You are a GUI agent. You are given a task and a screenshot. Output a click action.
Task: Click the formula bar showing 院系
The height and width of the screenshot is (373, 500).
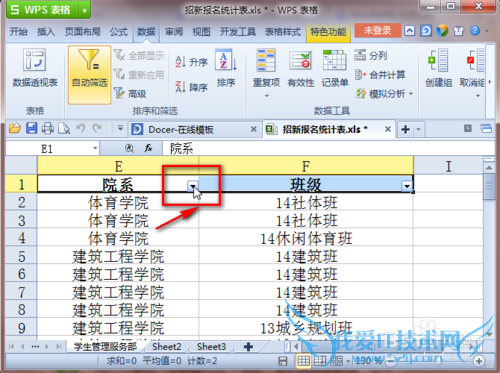(x=328, y=149)
